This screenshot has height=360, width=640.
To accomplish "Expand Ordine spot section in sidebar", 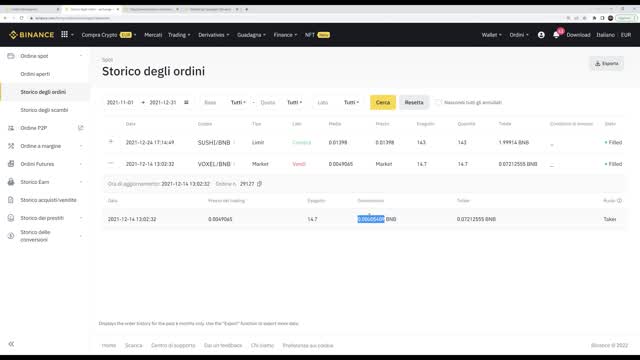I will pyautogui.click(x=81, y=56).
